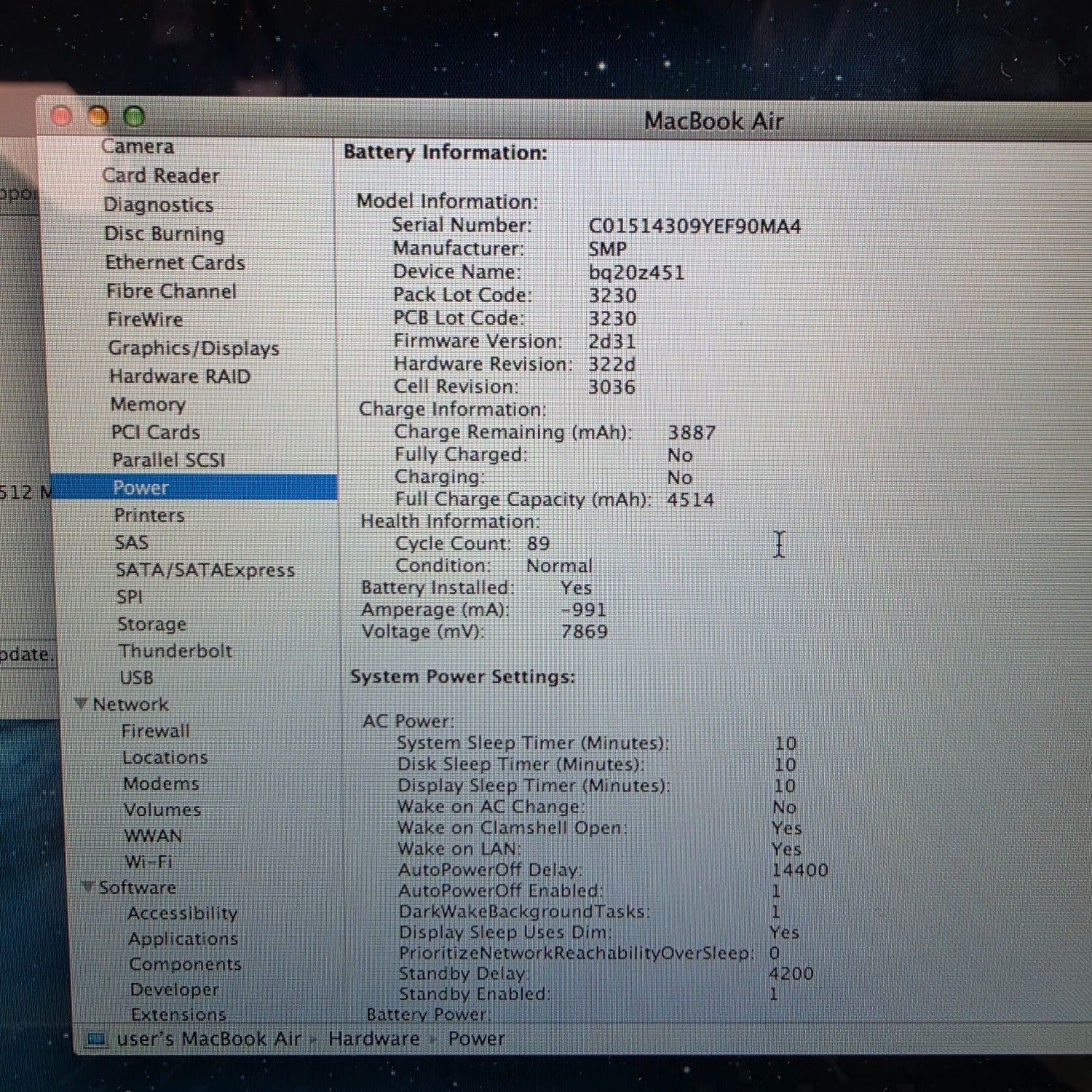The image size is (1092, 1092).
Task: Select the Software category heading
Action: pos(138,887)
